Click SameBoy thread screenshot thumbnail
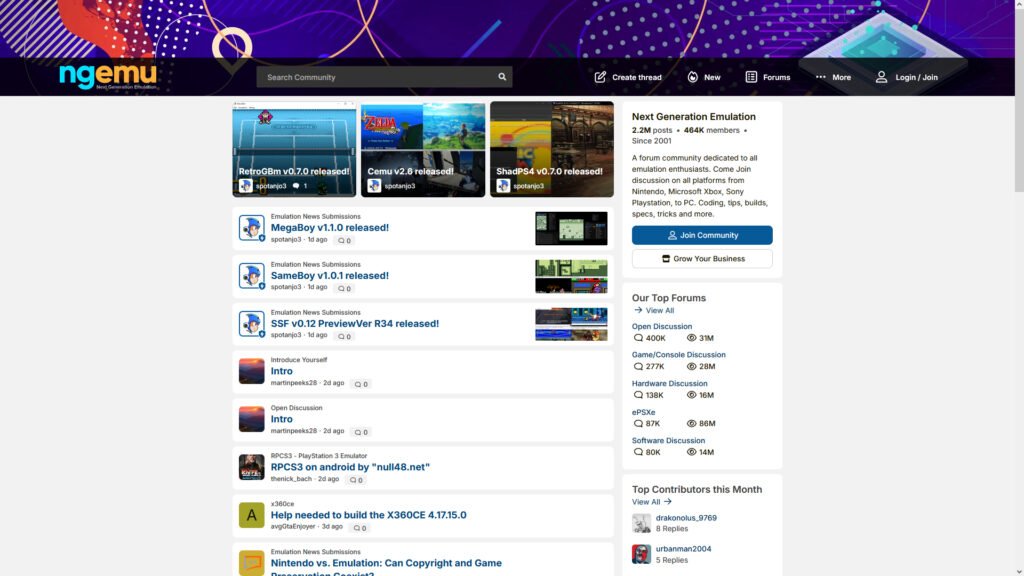Screen dimensions: 1024x576 [571, 276]
